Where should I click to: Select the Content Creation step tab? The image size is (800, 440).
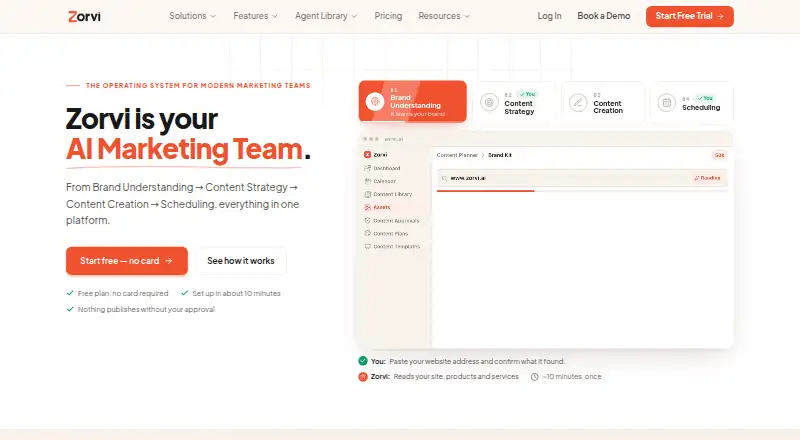(603, 103)
